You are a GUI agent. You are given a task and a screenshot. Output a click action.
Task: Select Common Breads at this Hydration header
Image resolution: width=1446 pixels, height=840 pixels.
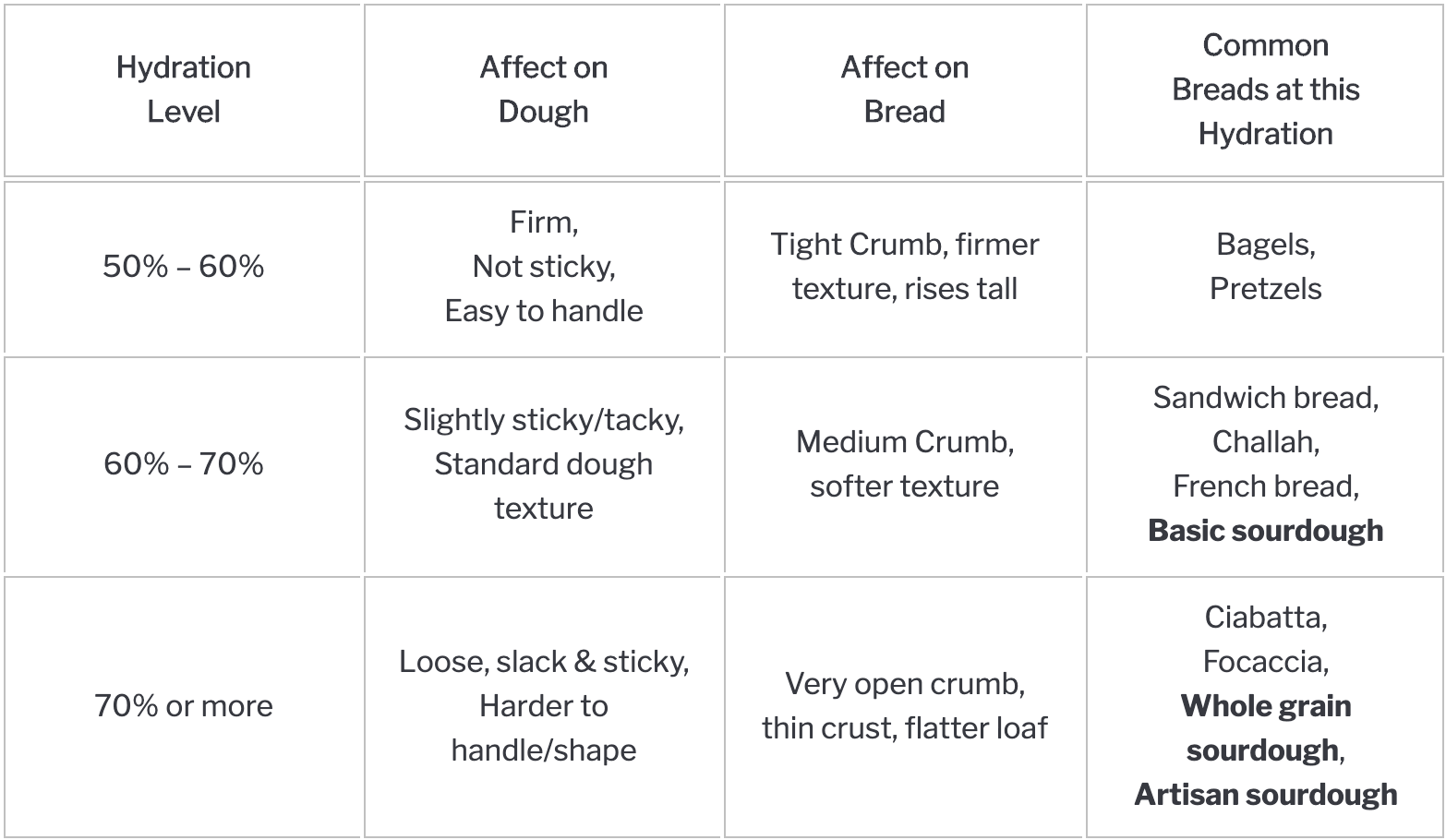pyautogui.click(x=1265, y=90)
